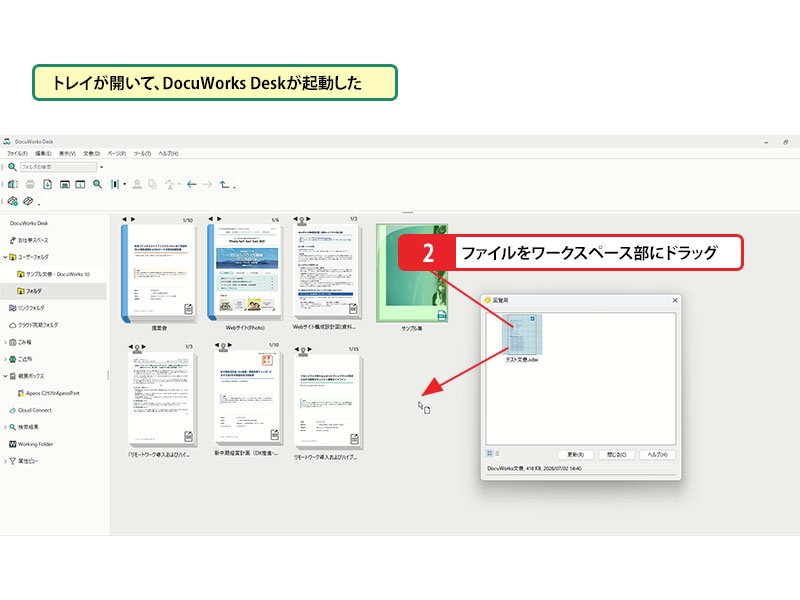Close the tray window with X
Viewport: 800px width, 600px height.
click(x=675, y=301)
